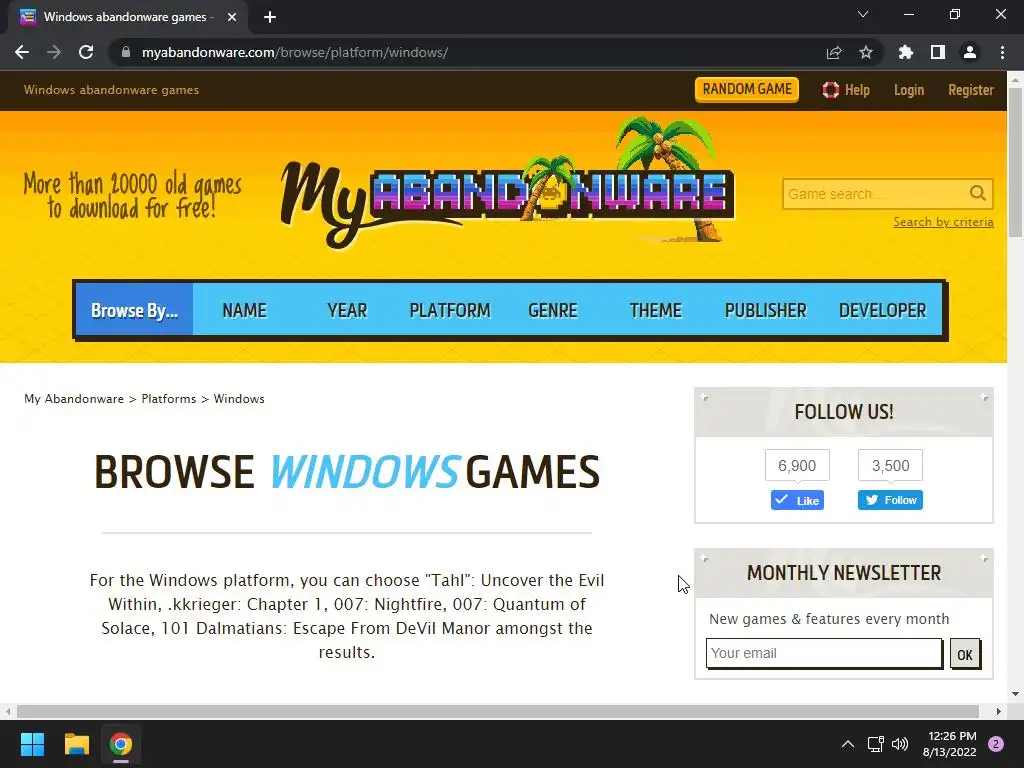Click Platforms breadcrumb link
The height and width of the screenshot is (768, 1024).
(x=168, y=399)
